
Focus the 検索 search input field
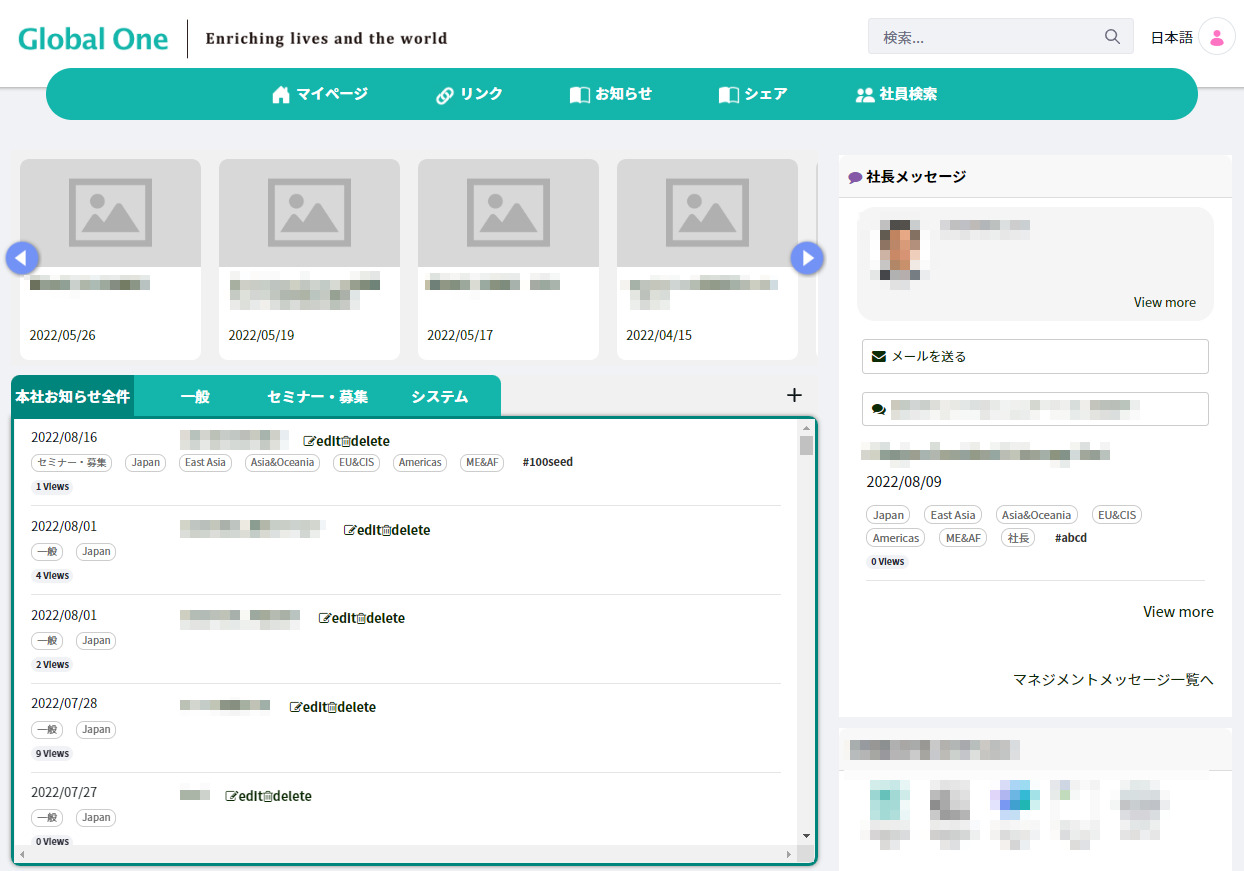click(985, 37)
